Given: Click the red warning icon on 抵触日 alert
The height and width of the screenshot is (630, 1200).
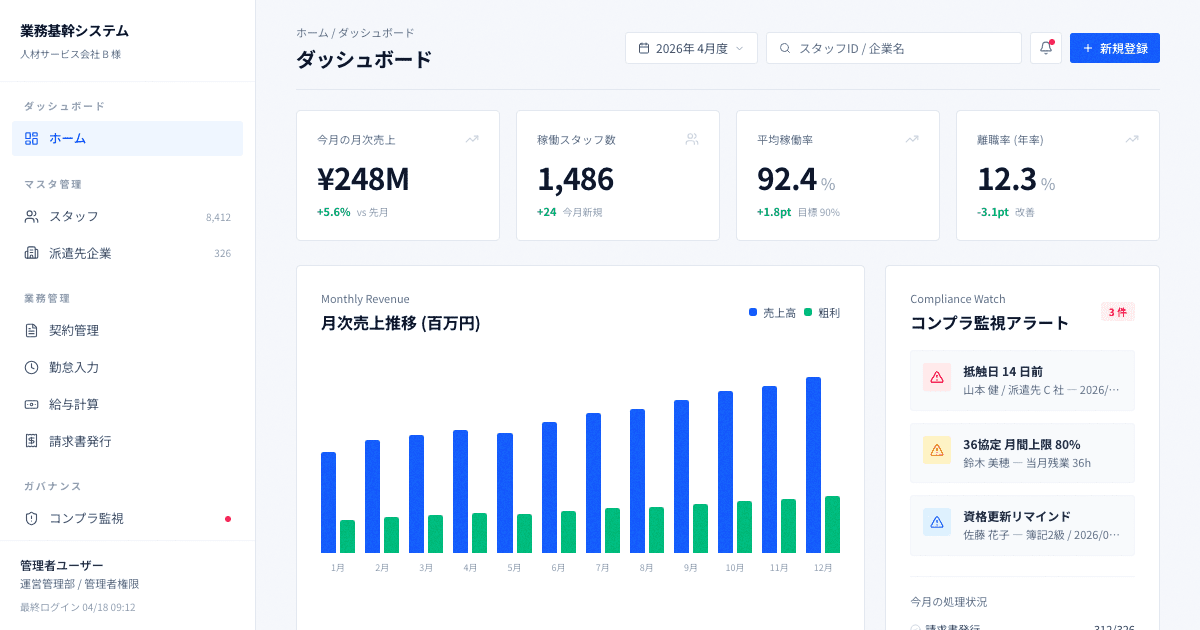Looking at the screenshot, I should (936, 378).
